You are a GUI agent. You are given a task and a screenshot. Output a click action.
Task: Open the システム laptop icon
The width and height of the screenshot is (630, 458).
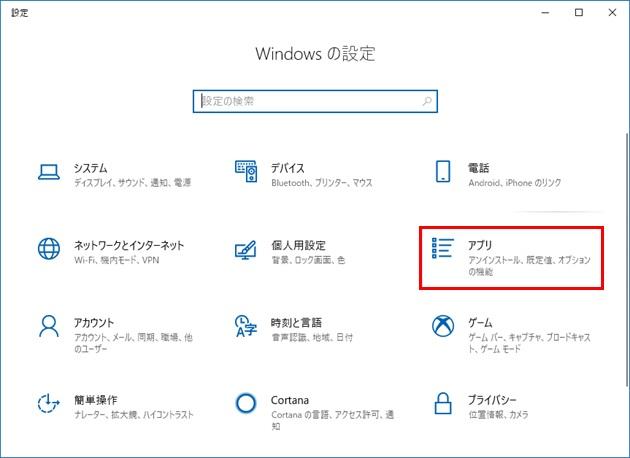[x=49, y=172]
